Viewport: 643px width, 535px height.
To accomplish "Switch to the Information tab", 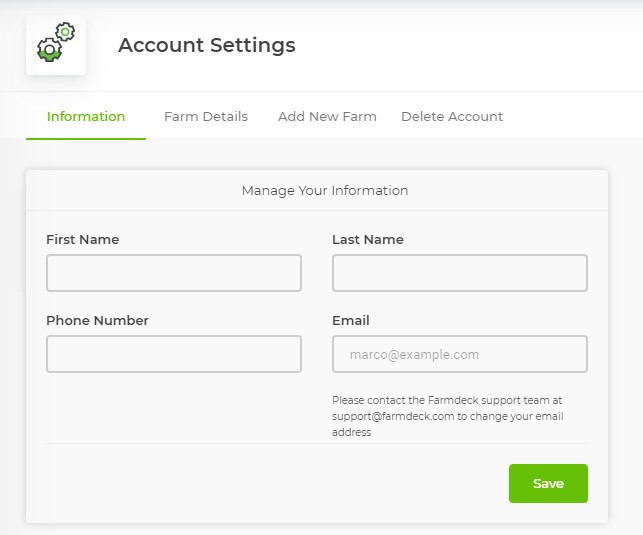I will (x=86, y=116).
